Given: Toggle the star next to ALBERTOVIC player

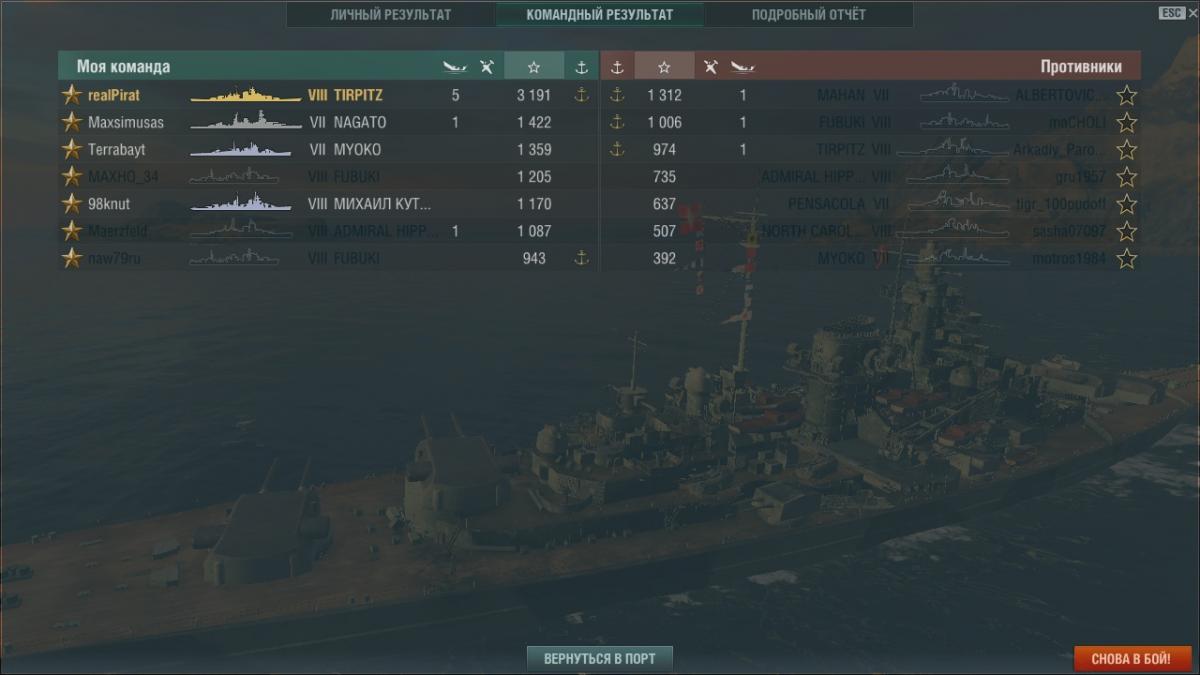Looking at the screenshot, I should 1127,95.
